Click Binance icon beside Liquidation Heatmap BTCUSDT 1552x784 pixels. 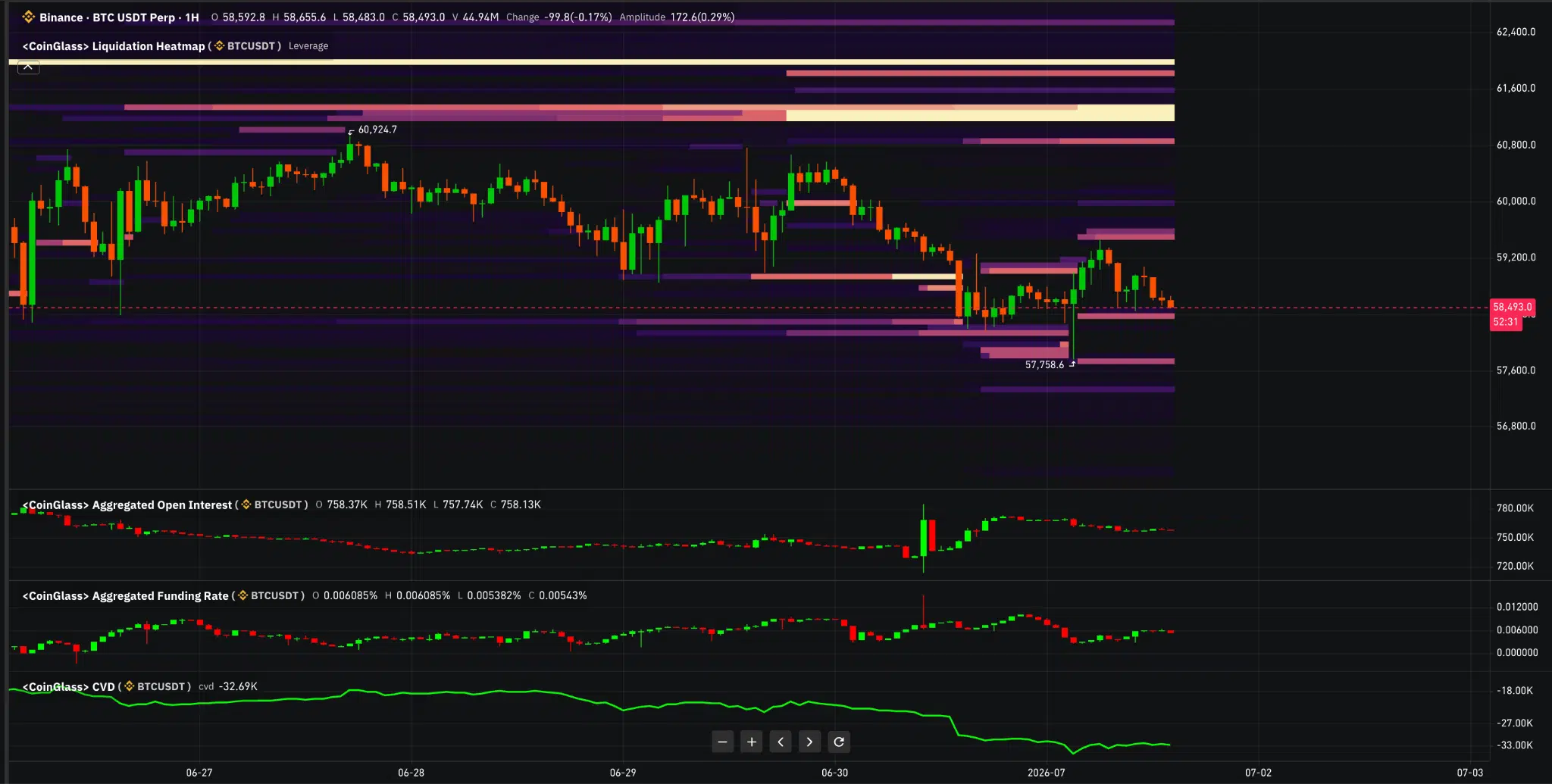[x=220, y=46]
